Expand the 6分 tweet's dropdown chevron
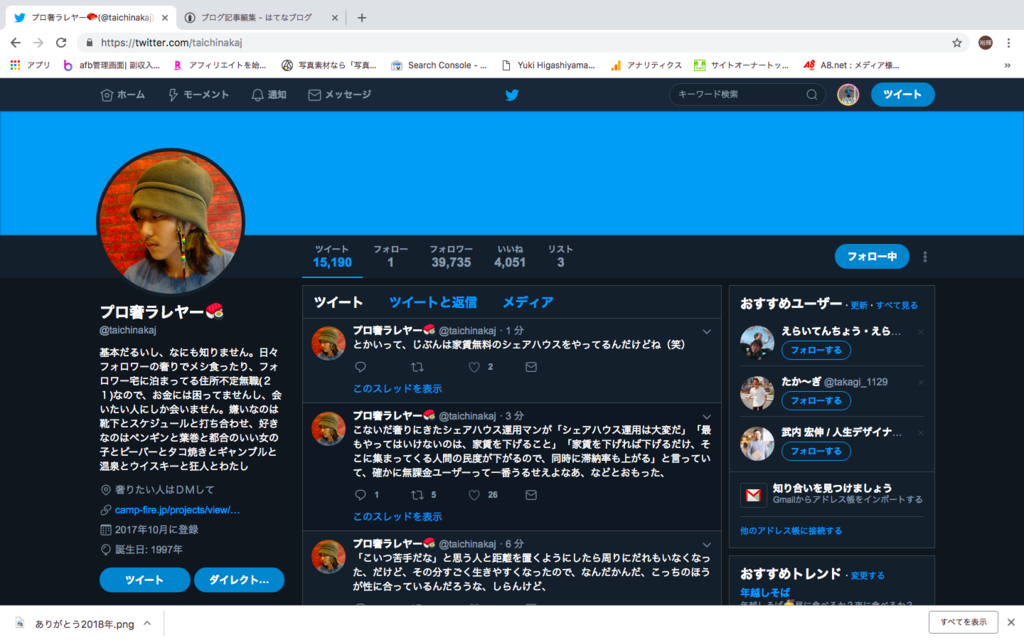 pos(707,545)
